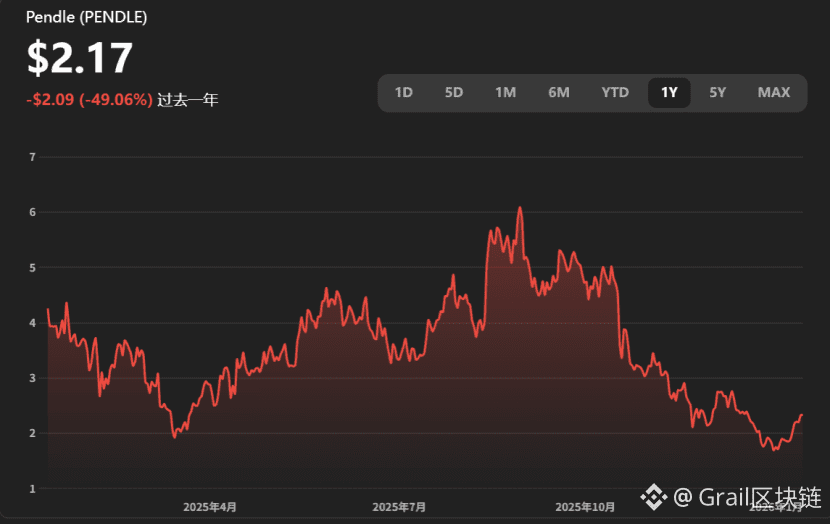
Task: Click the Pendle (PENDLE) title text
Action: [x=87, y=17]
